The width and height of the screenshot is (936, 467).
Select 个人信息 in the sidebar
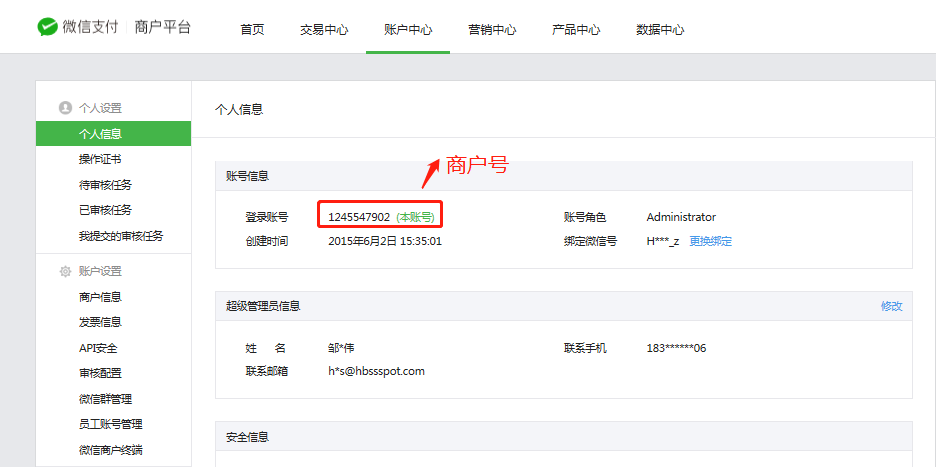[100, 134]
